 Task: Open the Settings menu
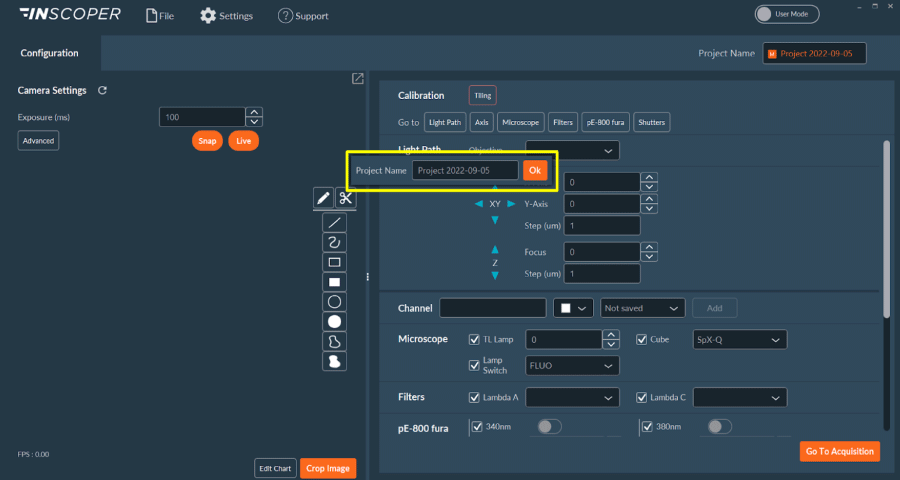[227, 16]
